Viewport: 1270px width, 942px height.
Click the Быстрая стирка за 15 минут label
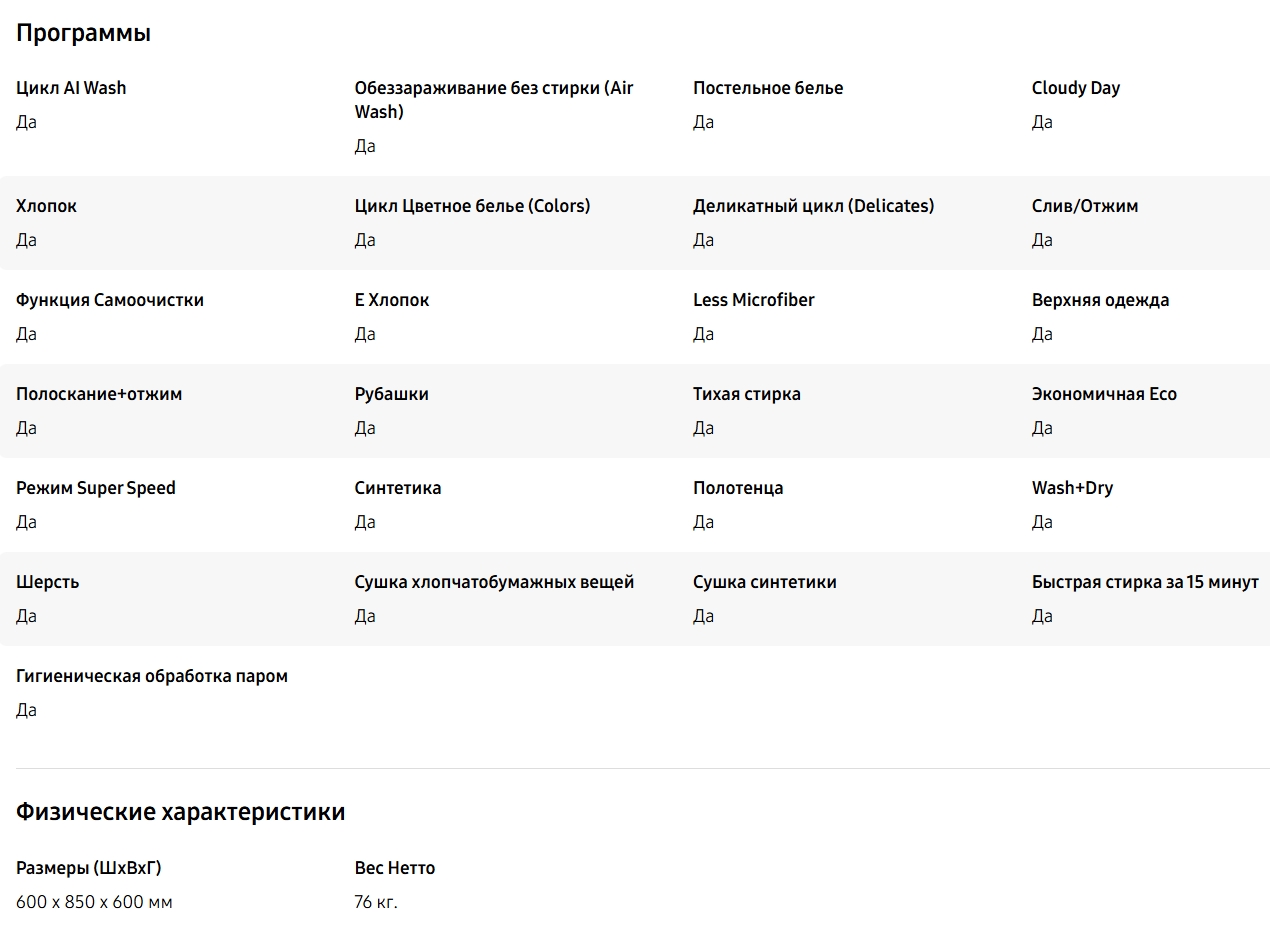(x=1145, y=582)
